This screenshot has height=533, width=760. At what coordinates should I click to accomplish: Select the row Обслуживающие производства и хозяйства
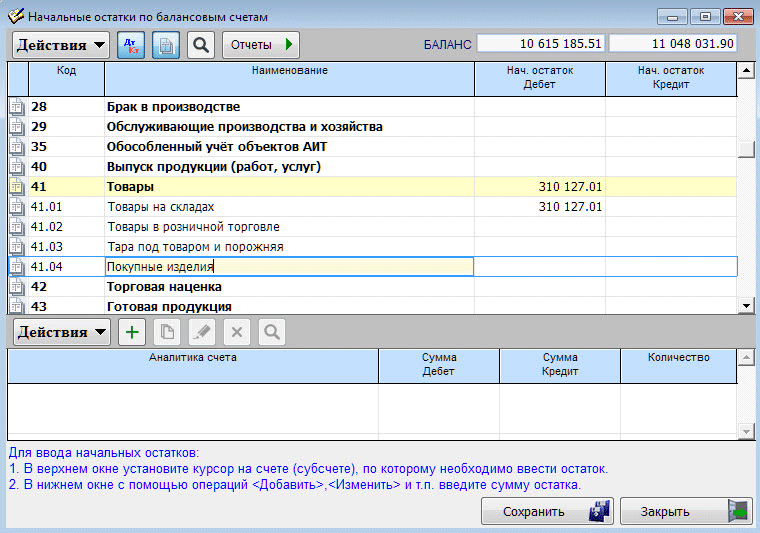(x=372, y=126)
